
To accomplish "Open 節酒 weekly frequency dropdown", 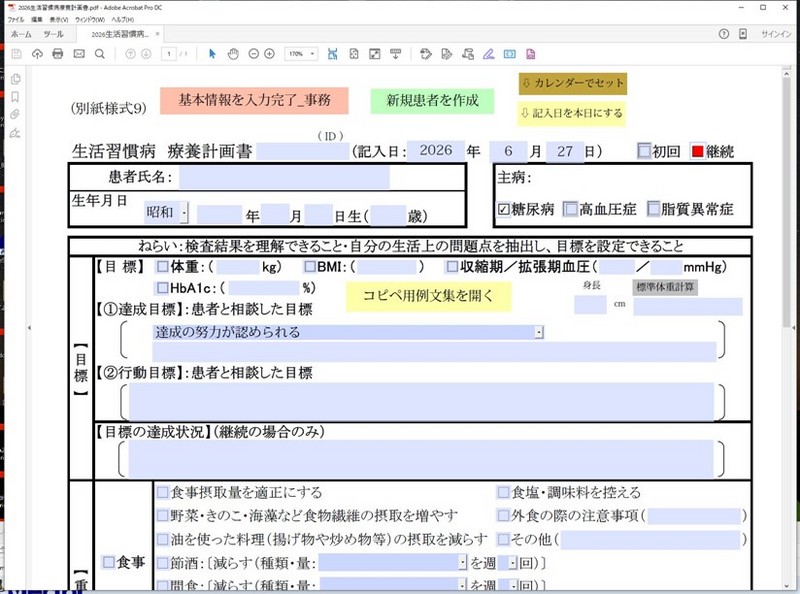I will click(x=513, y=563).
